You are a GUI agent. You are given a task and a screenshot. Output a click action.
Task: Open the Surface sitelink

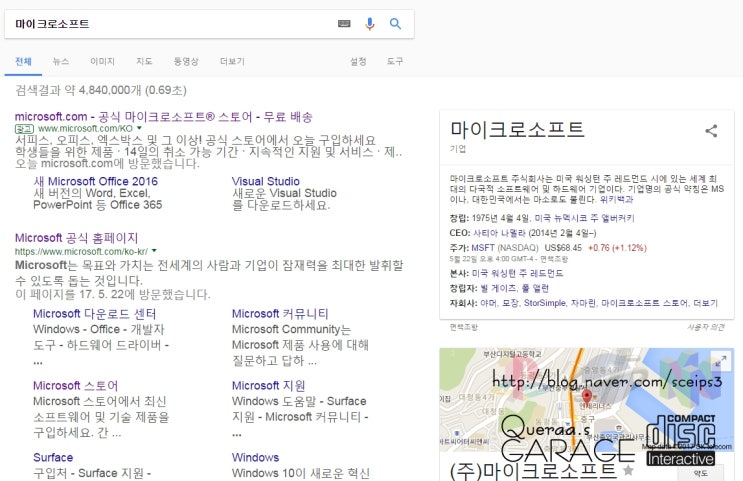(53, 457)
